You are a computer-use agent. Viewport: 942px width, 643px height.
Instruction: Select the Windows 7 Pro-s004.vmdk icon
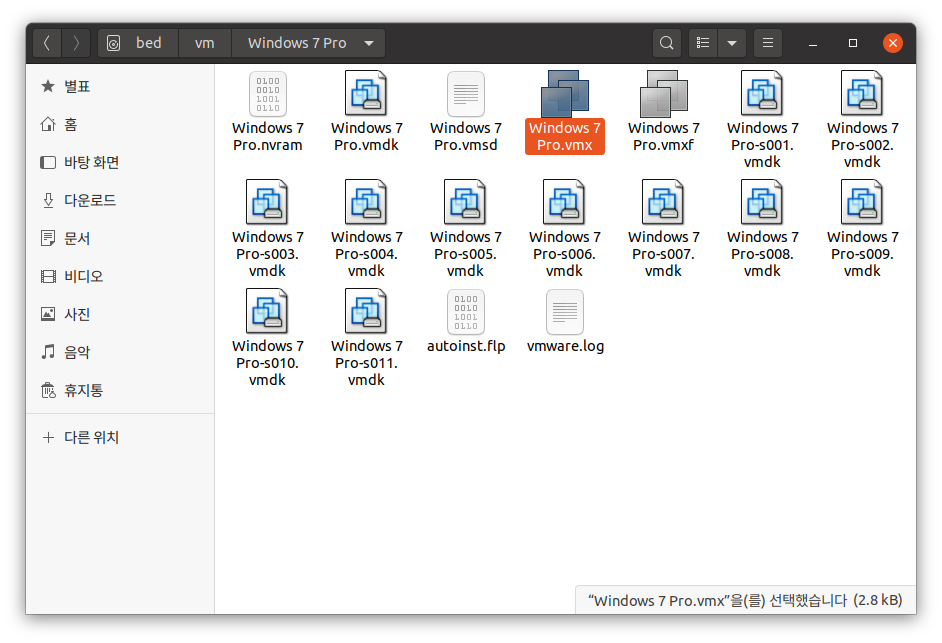pos(366,202)
